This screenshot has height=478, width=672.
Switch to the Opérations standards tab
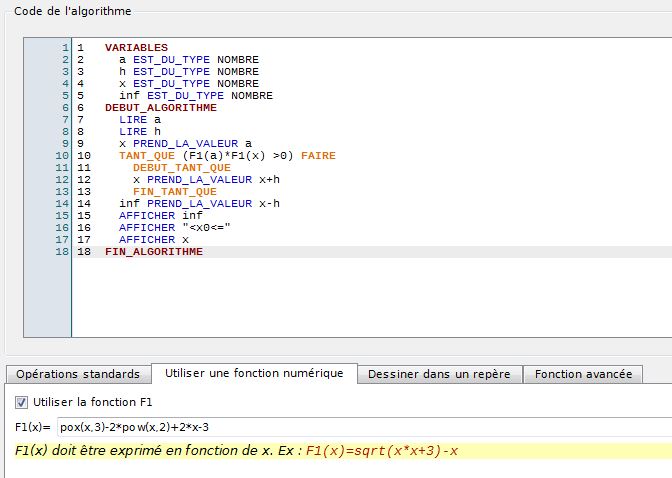77,374
